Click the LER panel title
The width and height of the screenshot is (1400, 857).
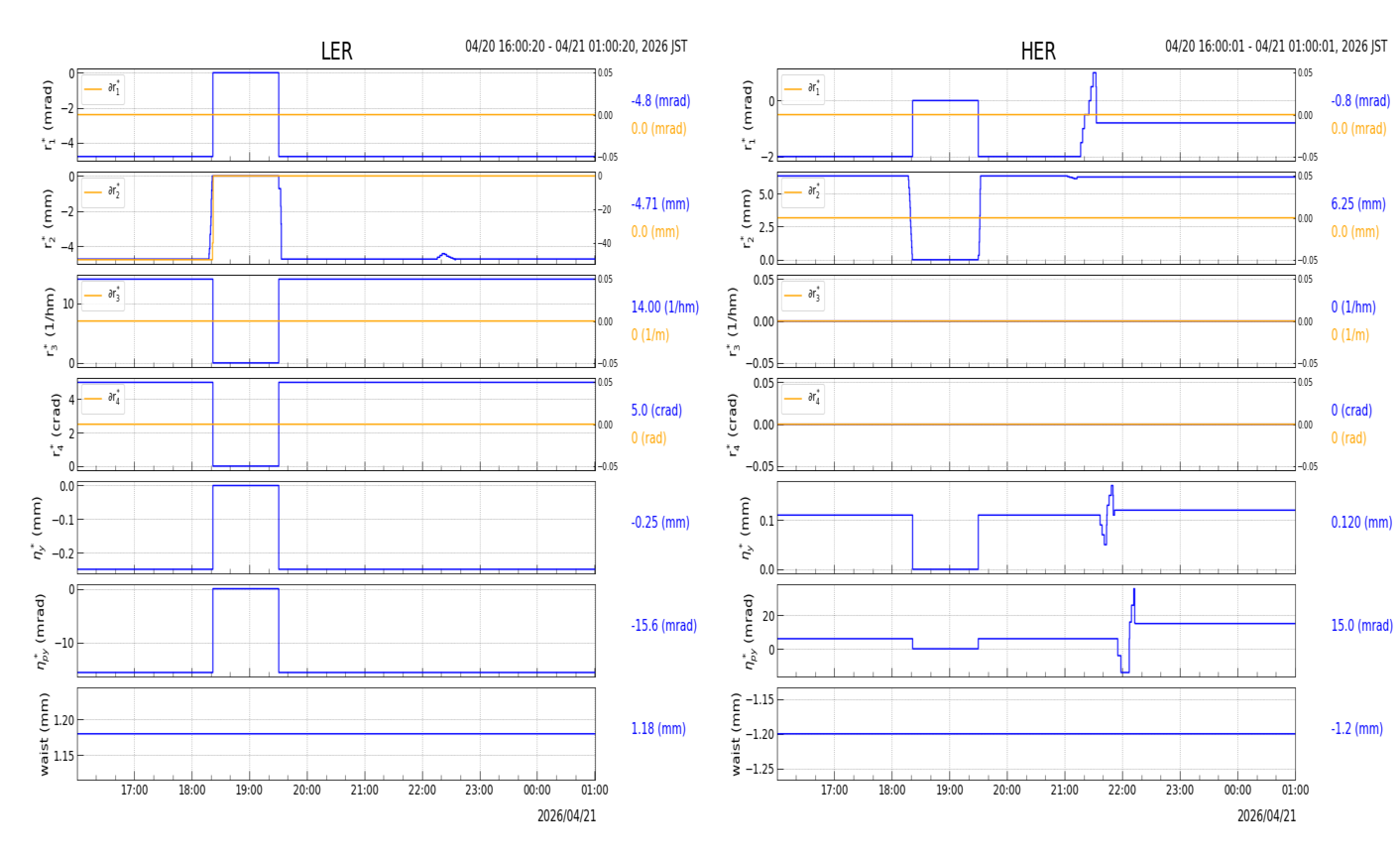click(336, 52)
